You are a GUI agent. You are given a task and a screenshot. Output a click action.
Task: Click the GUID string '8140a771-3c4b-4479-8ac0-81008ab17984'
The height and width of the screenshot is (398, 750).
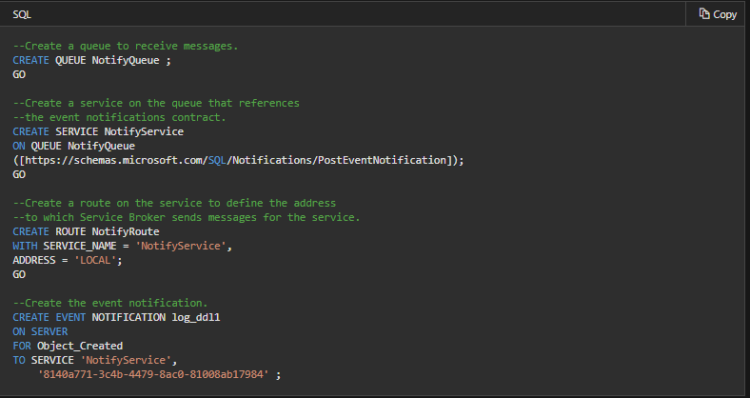click(x=153, y=374)
